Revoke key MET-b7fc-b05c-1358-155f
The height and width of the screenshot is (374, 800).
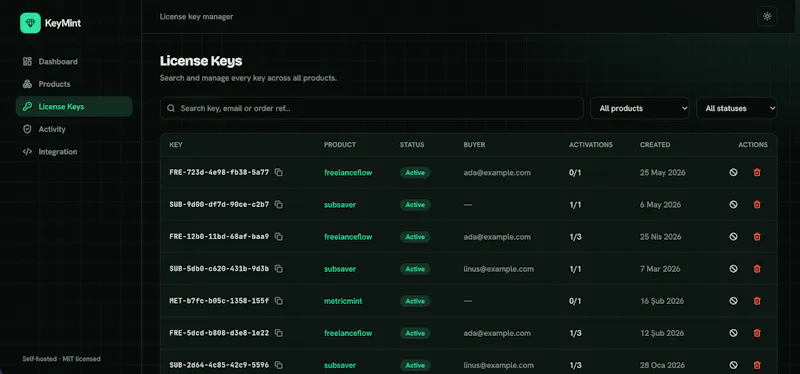pos(733,301)
